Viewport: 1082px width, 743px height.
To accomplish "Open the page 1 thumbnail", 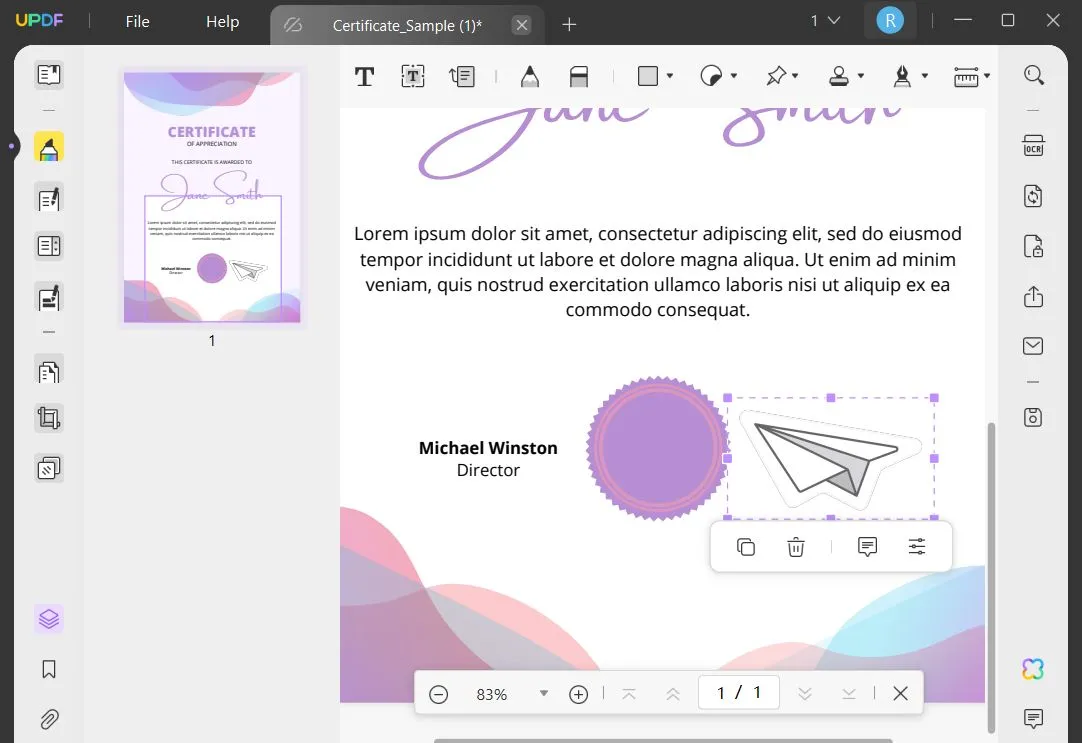I will coord(211,196).
